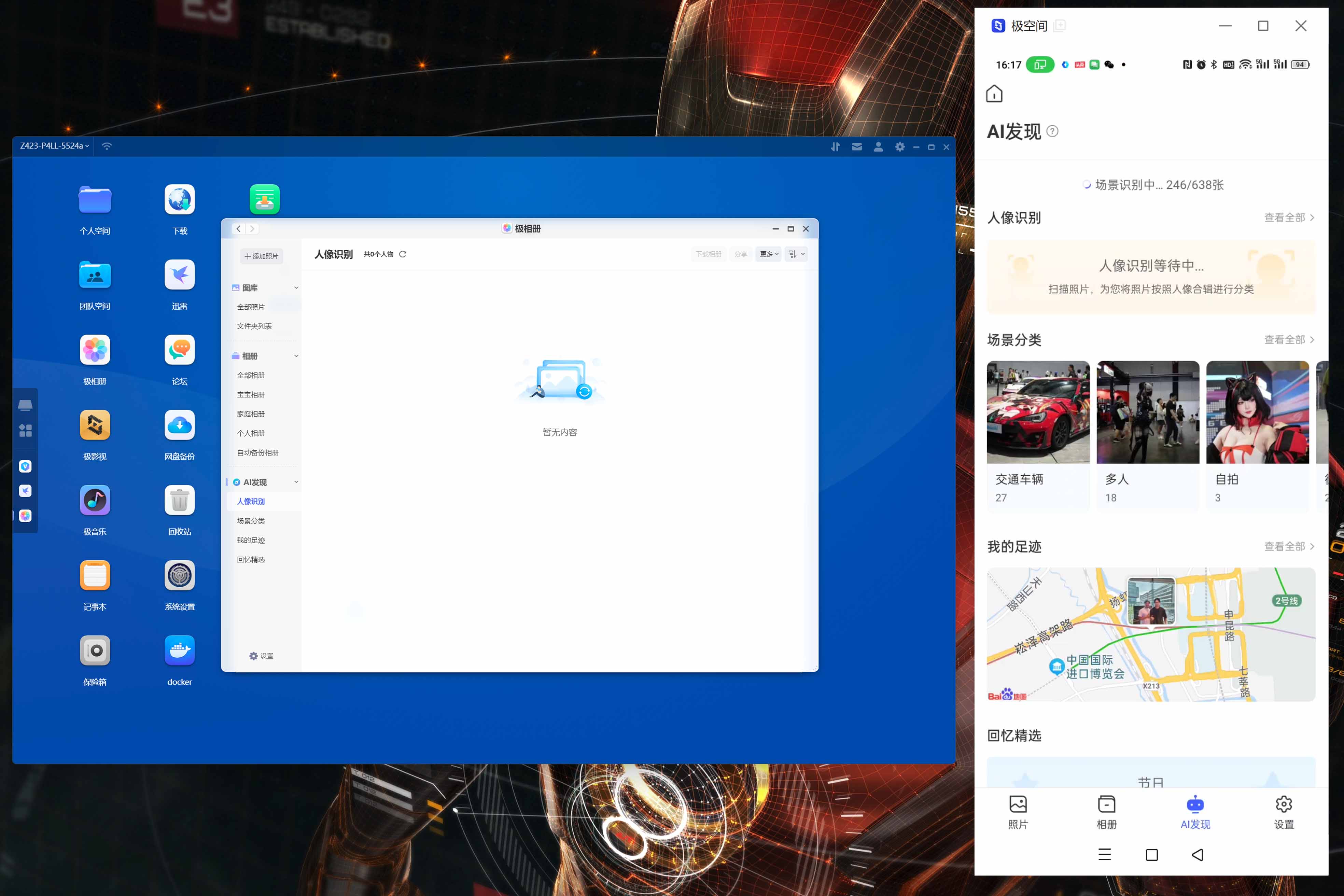Switch to 照片 tab in phone window
This screenshot has height=896, width=1344.
click(x=1018, y=812)
